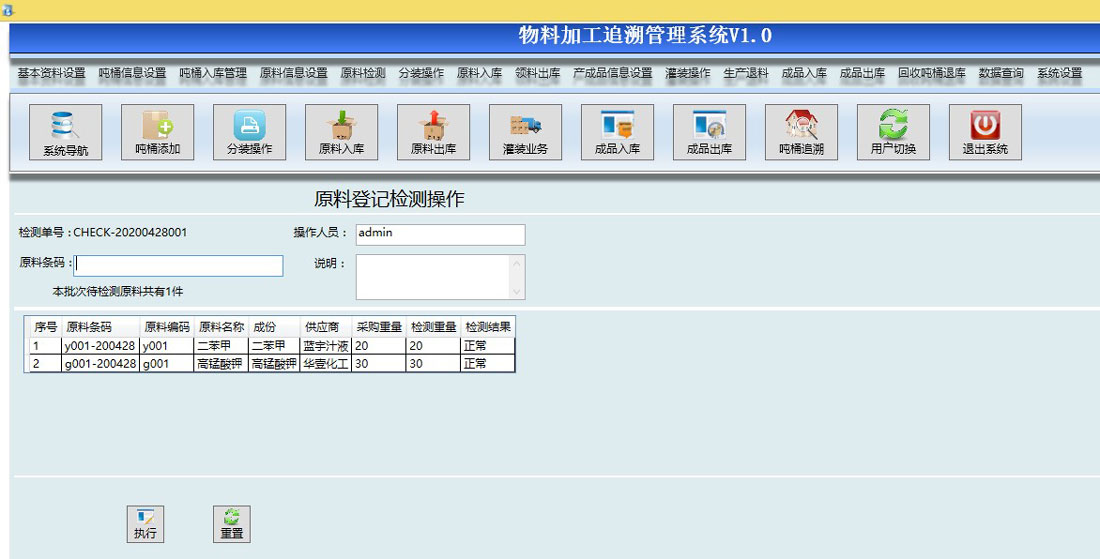The height and width of the screenshot is (559, 1100).
Task: Click the 执行 button icon
Action: [x=145, y=524]
